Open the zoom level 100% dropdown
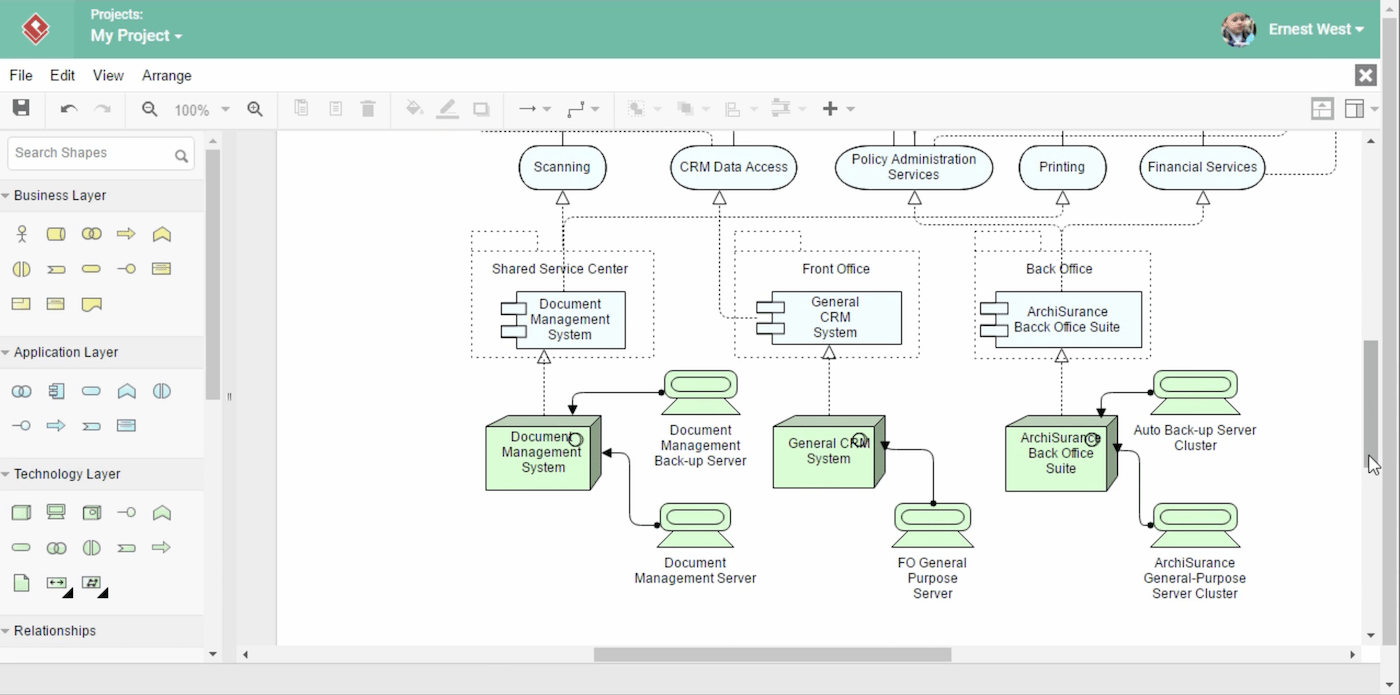The width and height of the screenshot is (1400, 695). click(200, 110)
